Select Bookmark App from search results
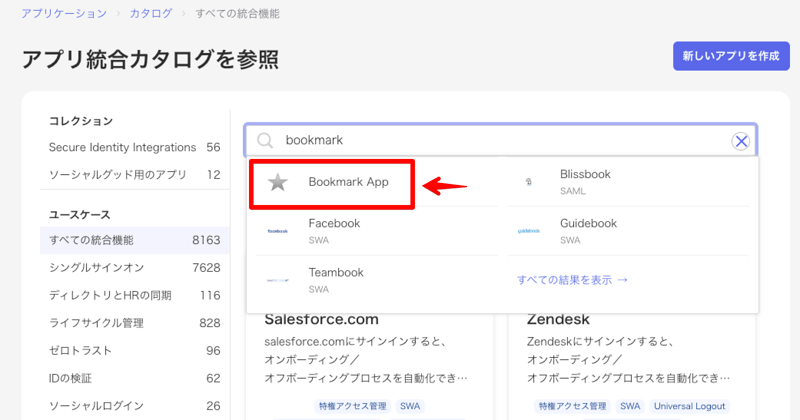The image size is (800, 420). point(348,183)
